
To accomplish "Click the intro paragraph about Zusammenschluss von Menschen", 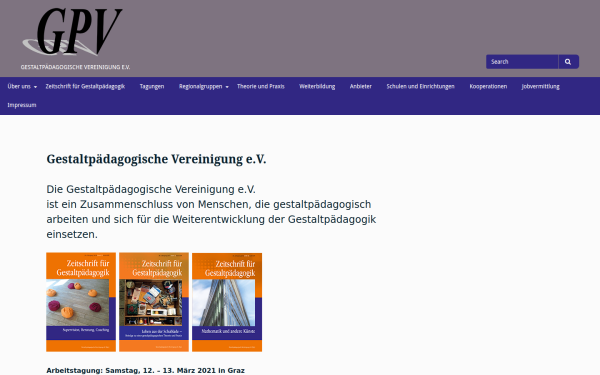I will tap(211, 212).
